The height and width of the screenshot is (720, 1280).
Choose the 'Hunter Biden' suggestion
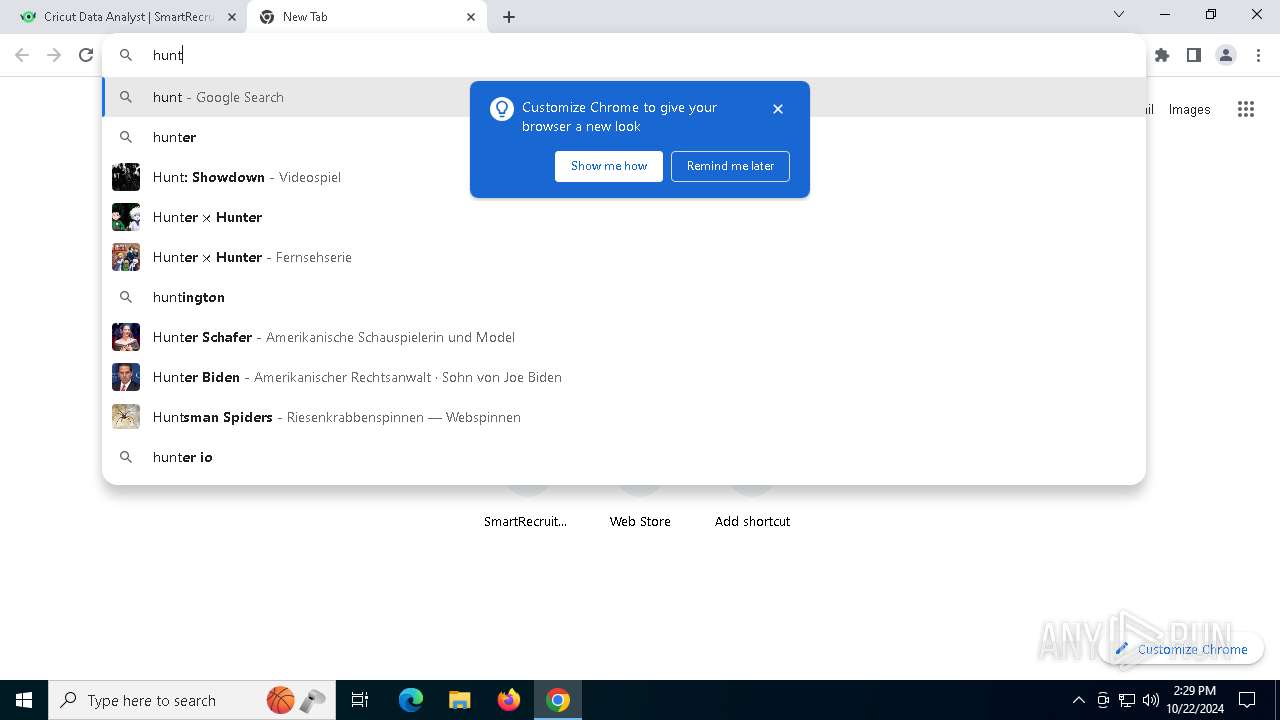point(624,377)
